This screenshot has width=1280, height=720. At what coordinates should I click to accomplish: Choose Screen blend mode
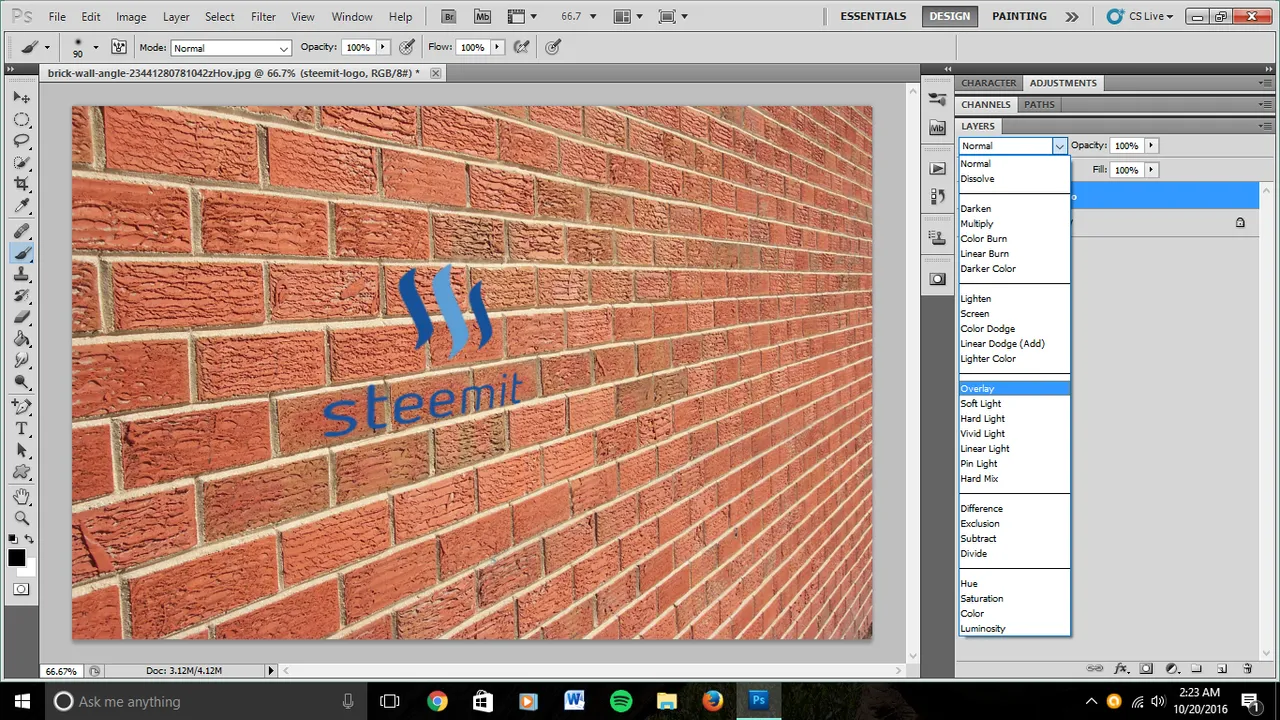tap(1014, 314)
